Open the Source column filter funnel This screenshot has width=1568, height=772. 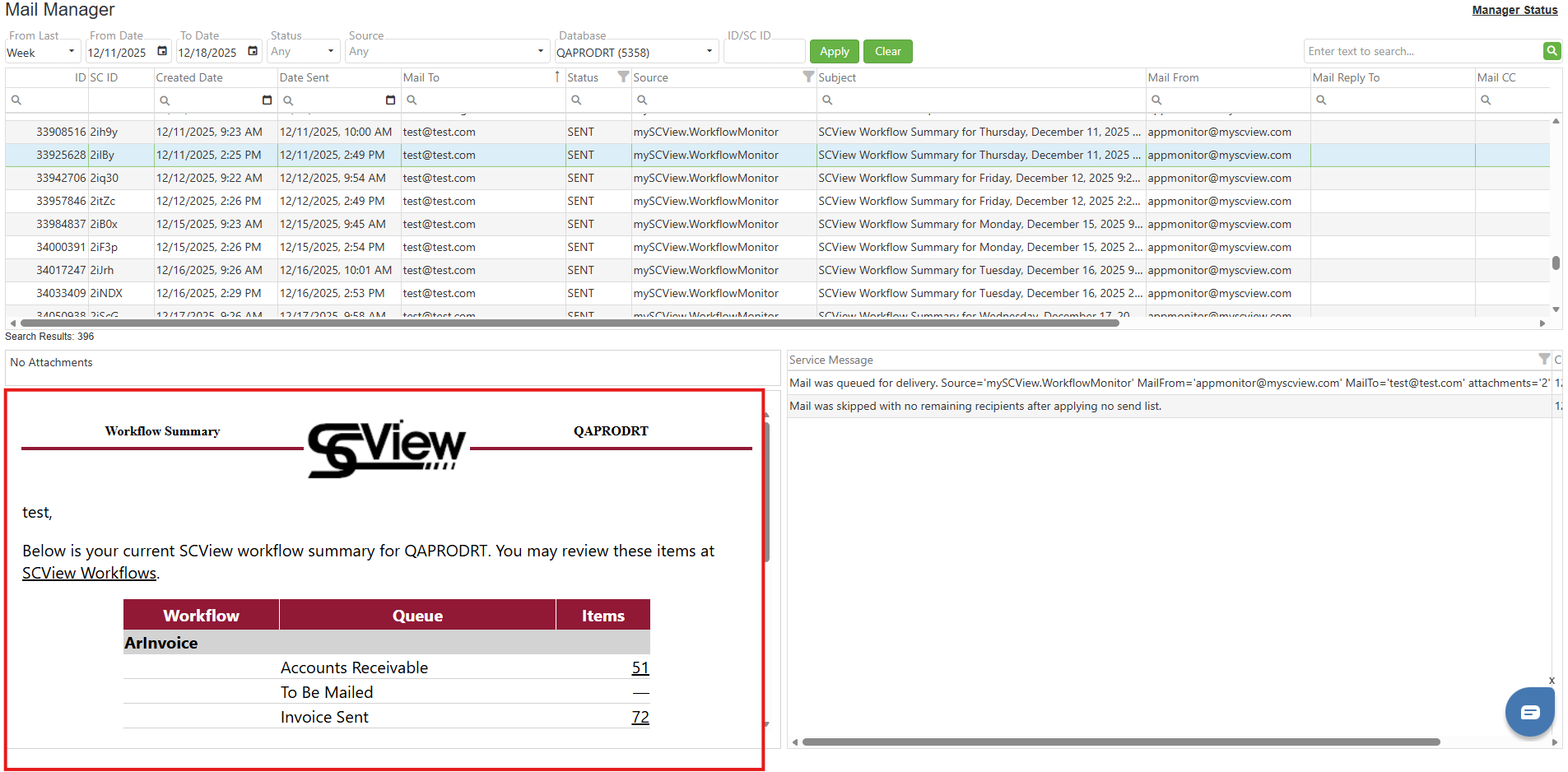(x=808, y=77)
